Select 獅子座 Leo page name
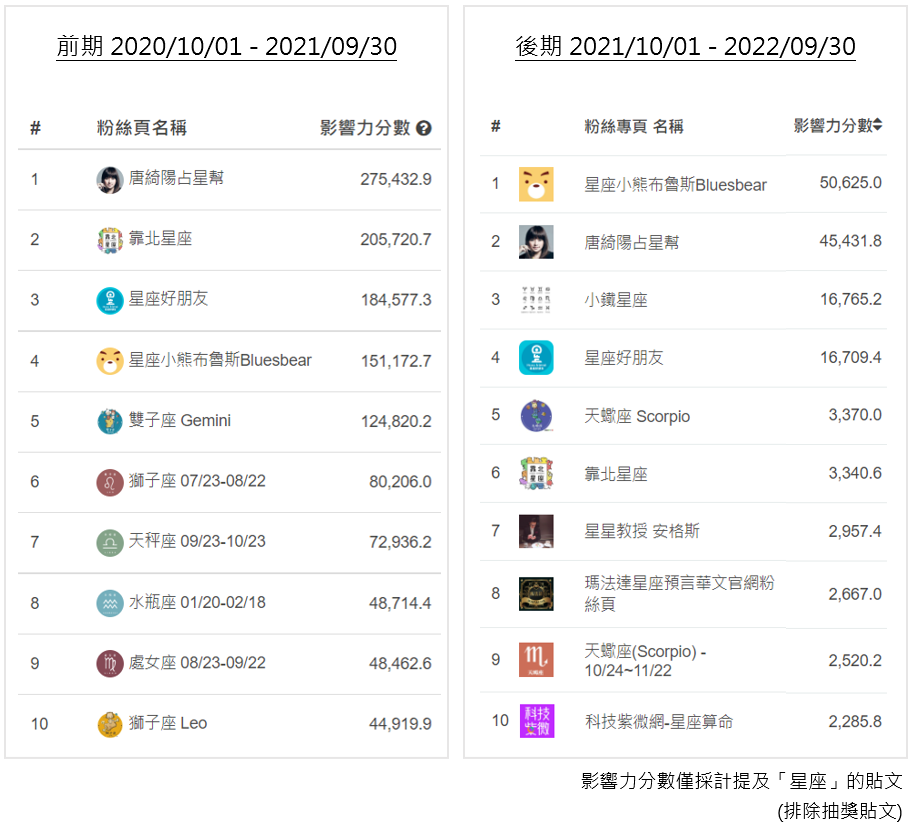The width and height of the screenshot is (911, 827). 168,723
